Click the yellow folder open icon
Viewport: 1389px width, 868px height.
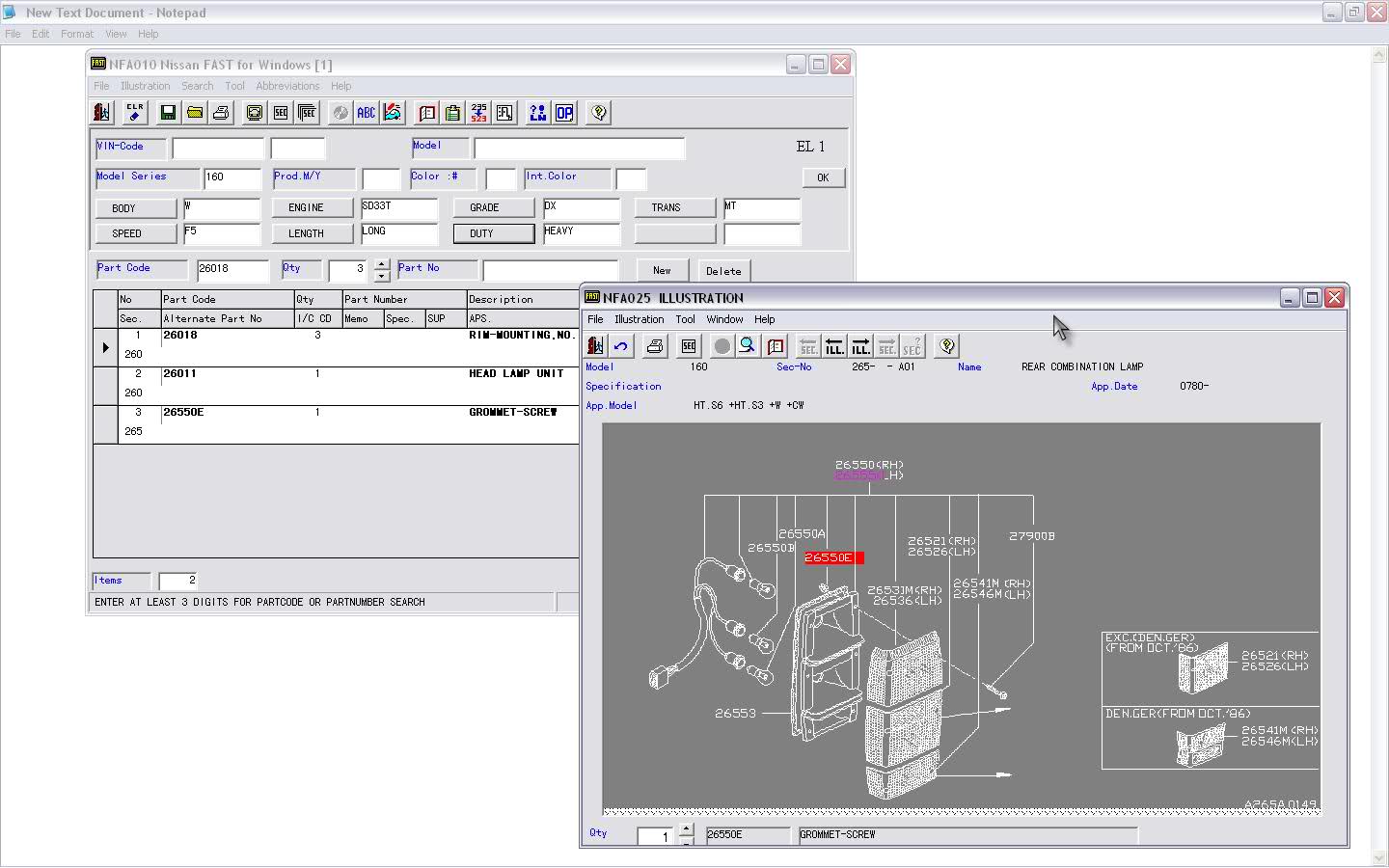tap(195, 113)
